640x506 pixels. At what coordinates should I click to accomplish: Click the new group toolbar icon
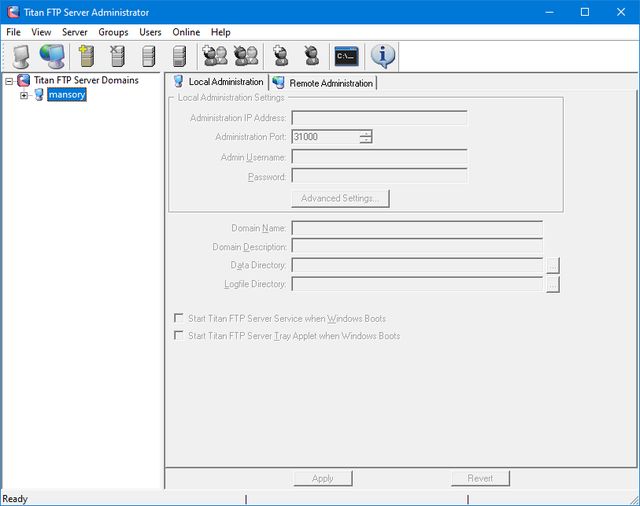(215, 56)
